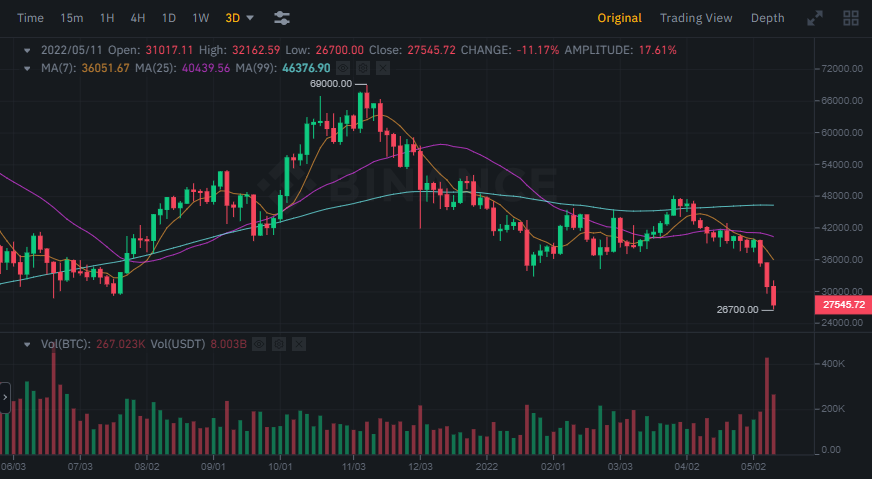
Task: Click the fullscreen expand chart icon
Action: 815,18
